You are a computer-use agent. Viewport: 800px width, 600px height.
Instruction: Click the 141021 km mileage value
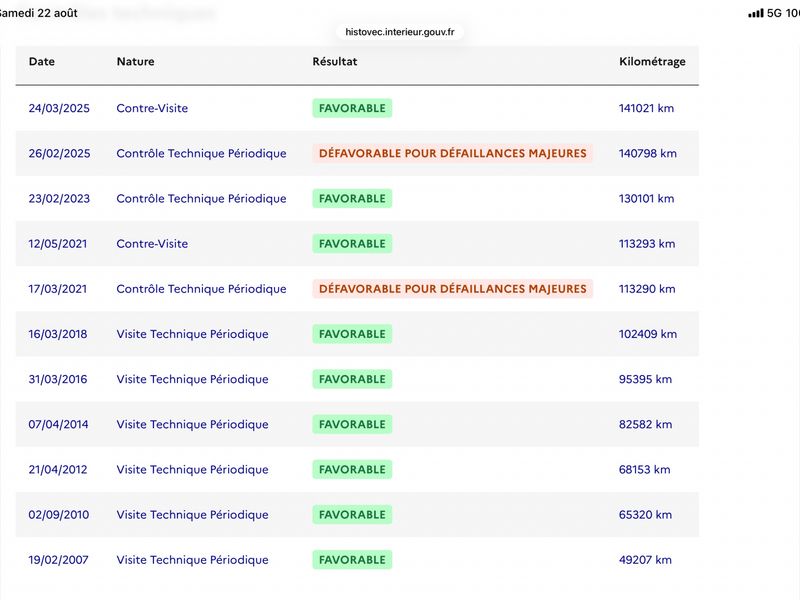pos(646,108)
